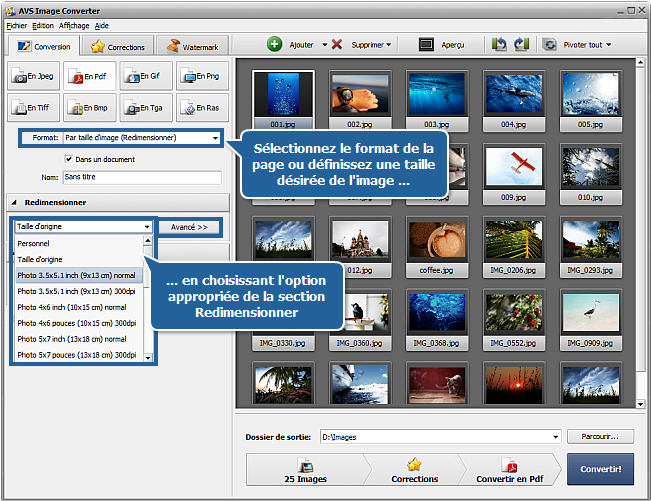Click the green Ajouter plus icon

click(x=274, y=45)
